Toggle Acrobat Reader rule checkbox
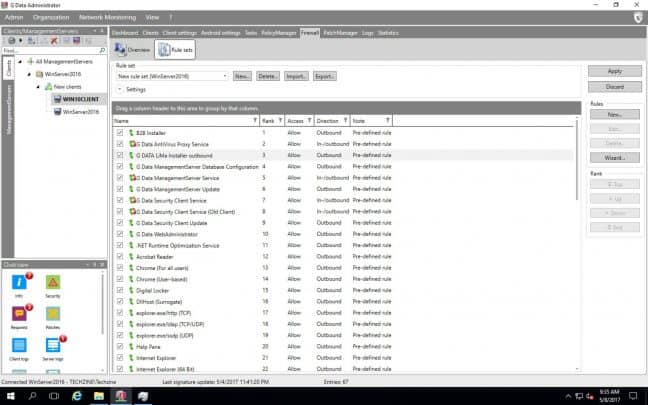 [x=120, y=256]
